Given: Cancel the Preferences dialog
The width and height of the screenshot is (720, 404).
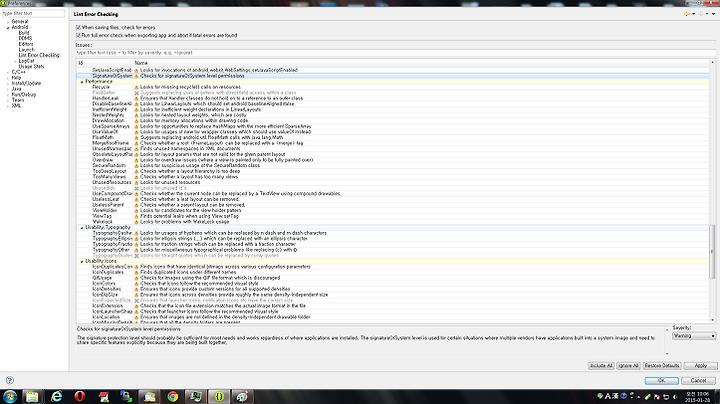Looking at the screenshot, I should [x=698, y=381].
